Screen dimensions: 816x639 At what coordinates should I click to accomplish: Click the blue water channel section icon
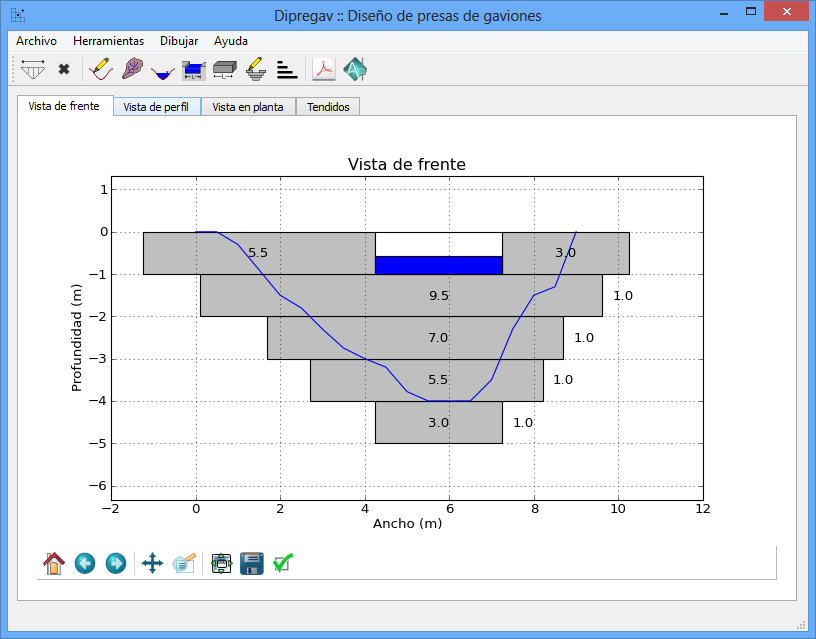click(x=163, y=71)
